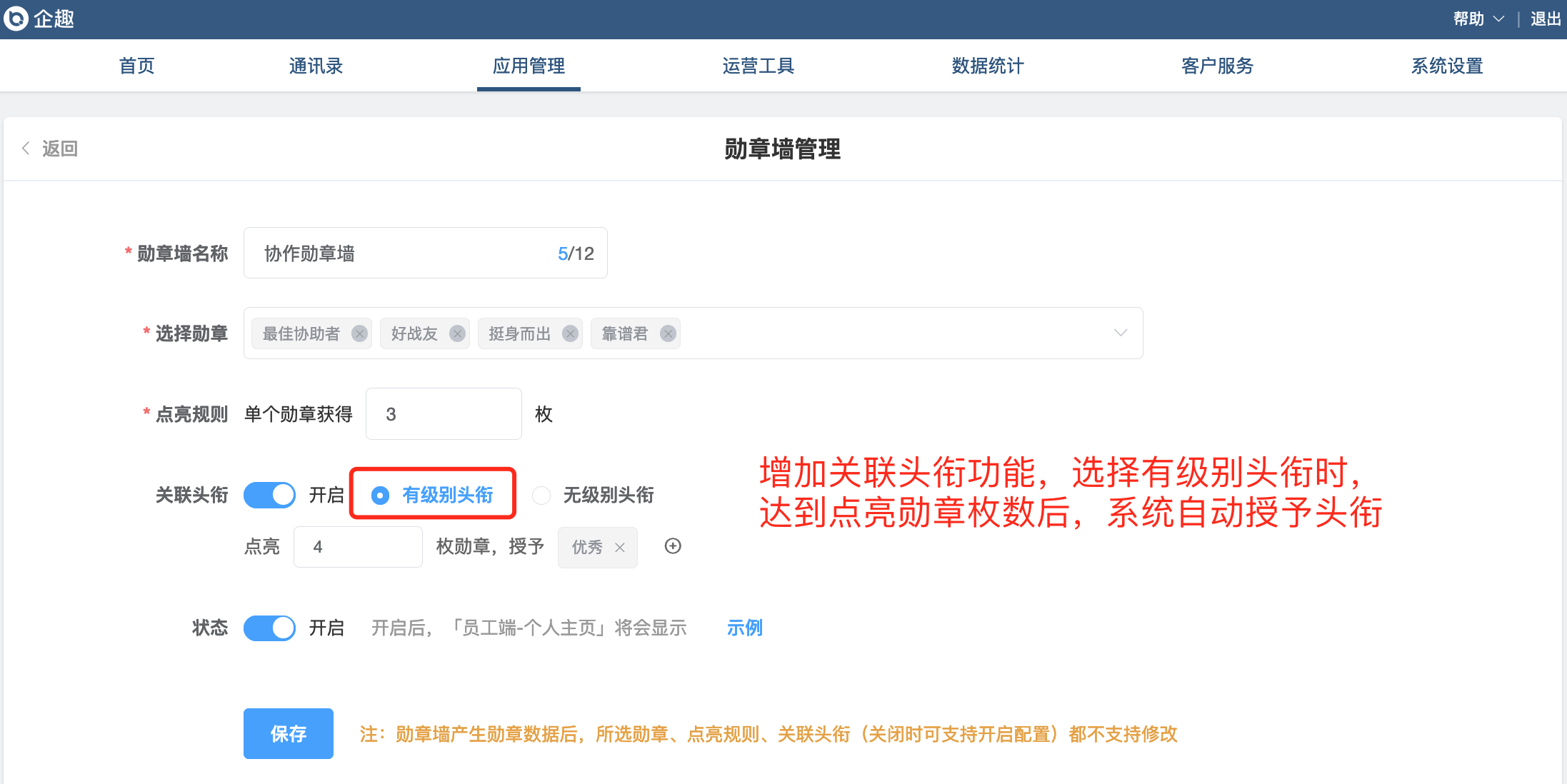Click the 退出 link
This screenshot has height=784, width=1567.
tap(1545, 19)
